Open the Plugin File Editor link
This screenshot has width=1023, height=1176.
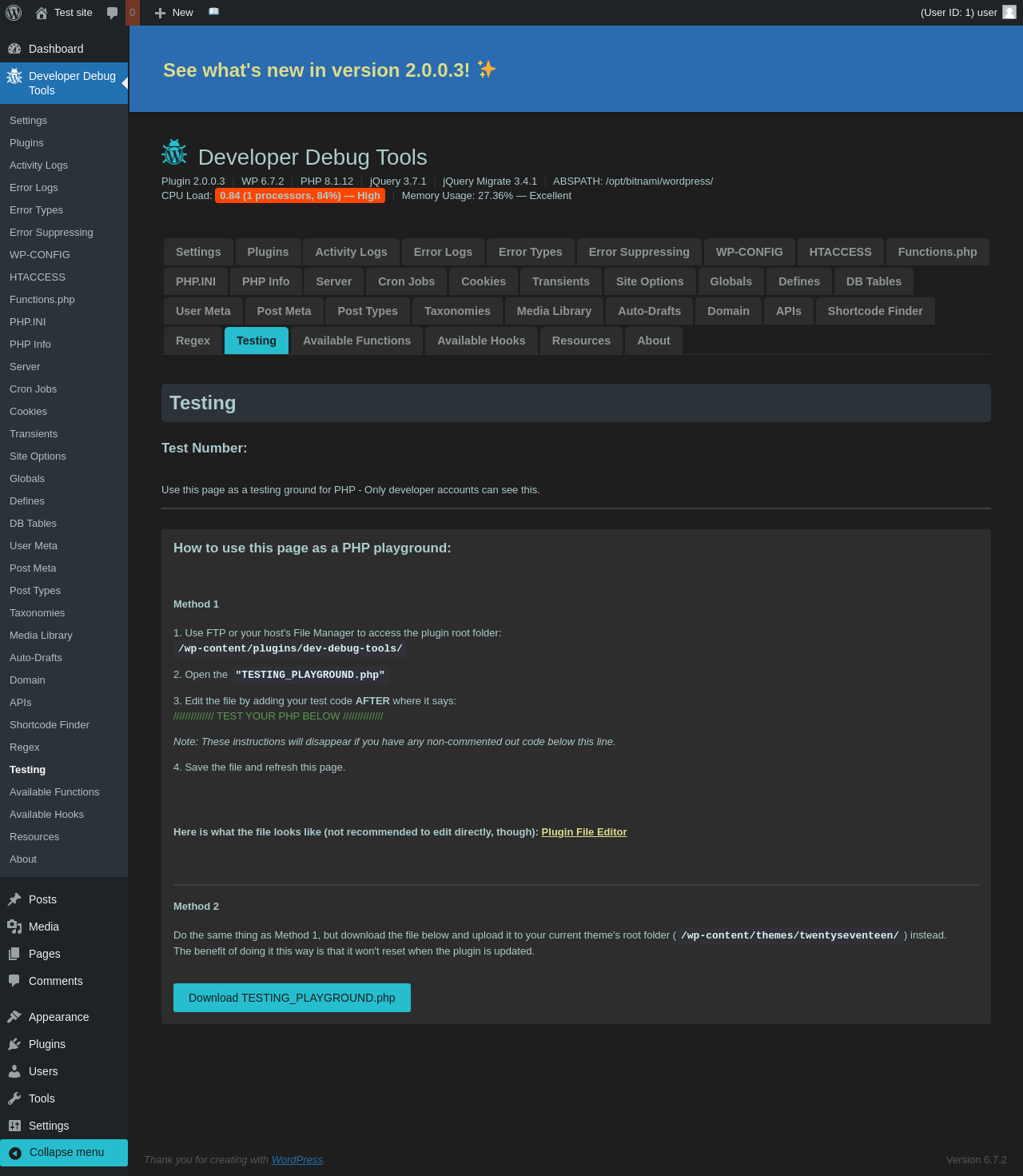click(584, 832)
